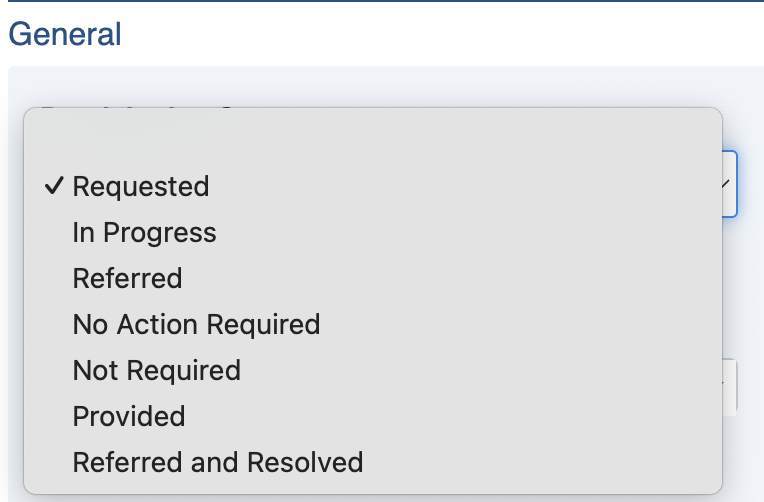The image size is (764, 502).
Task: Open the lower partially hidden dropdown
Action: pos(729,386)
